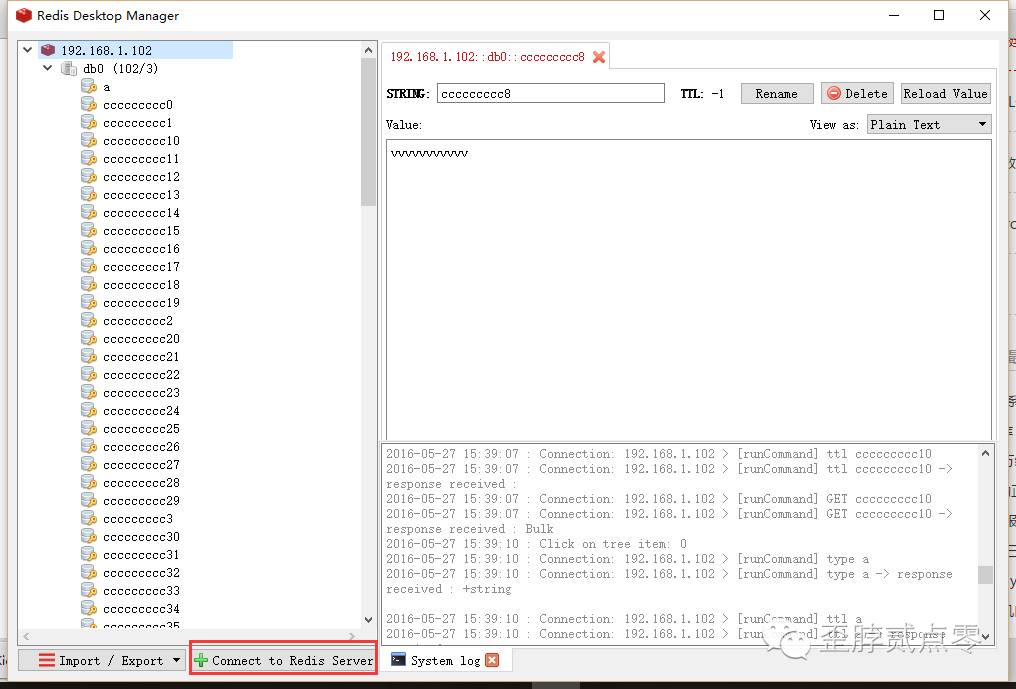Click the key icon next to cccccccccc16
Image resolution: width=1016 pixels, height=689 pixels.
(x=89, y=248)
